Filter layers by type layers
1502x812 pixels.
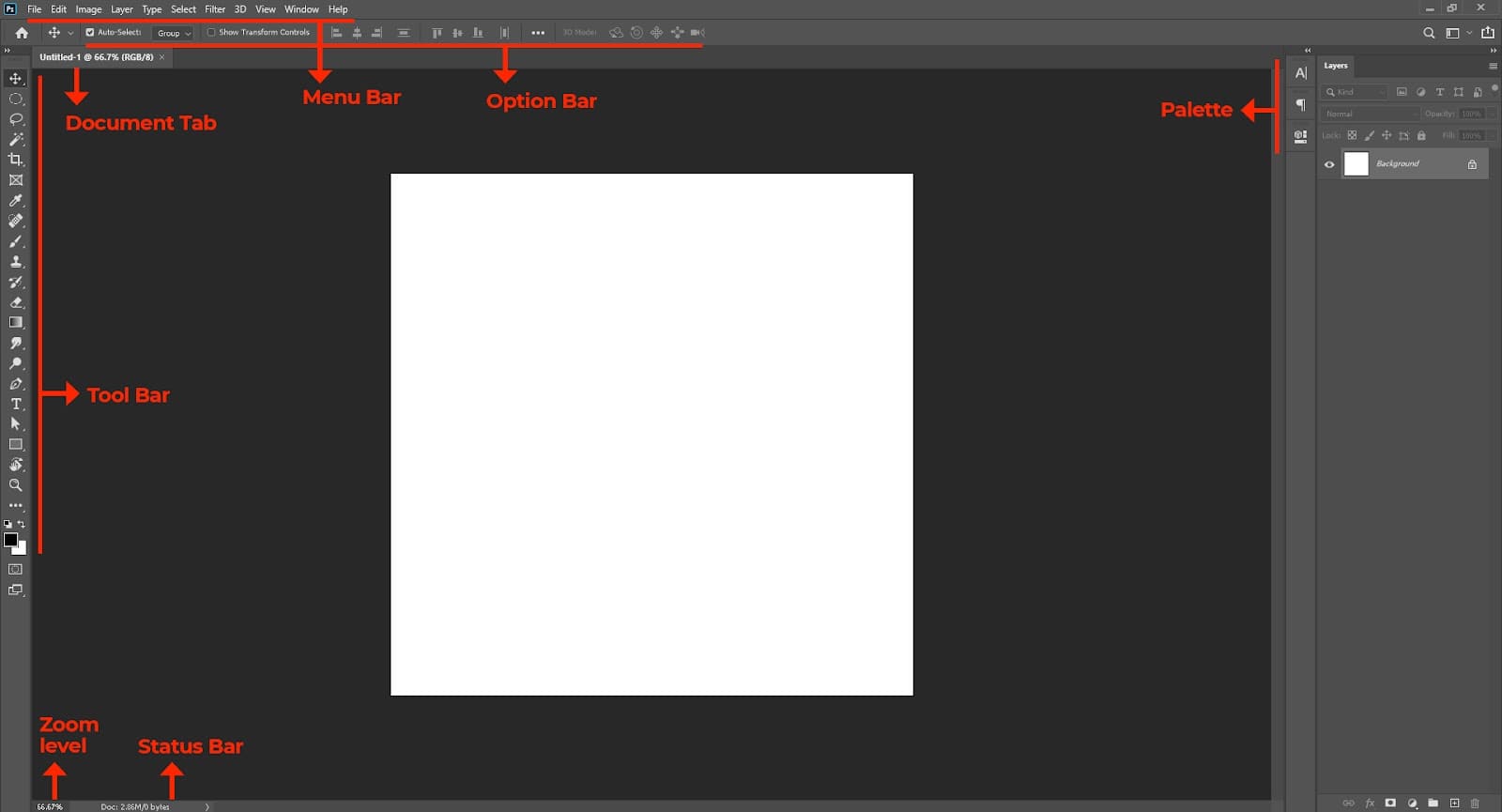tap(1439, 92)
